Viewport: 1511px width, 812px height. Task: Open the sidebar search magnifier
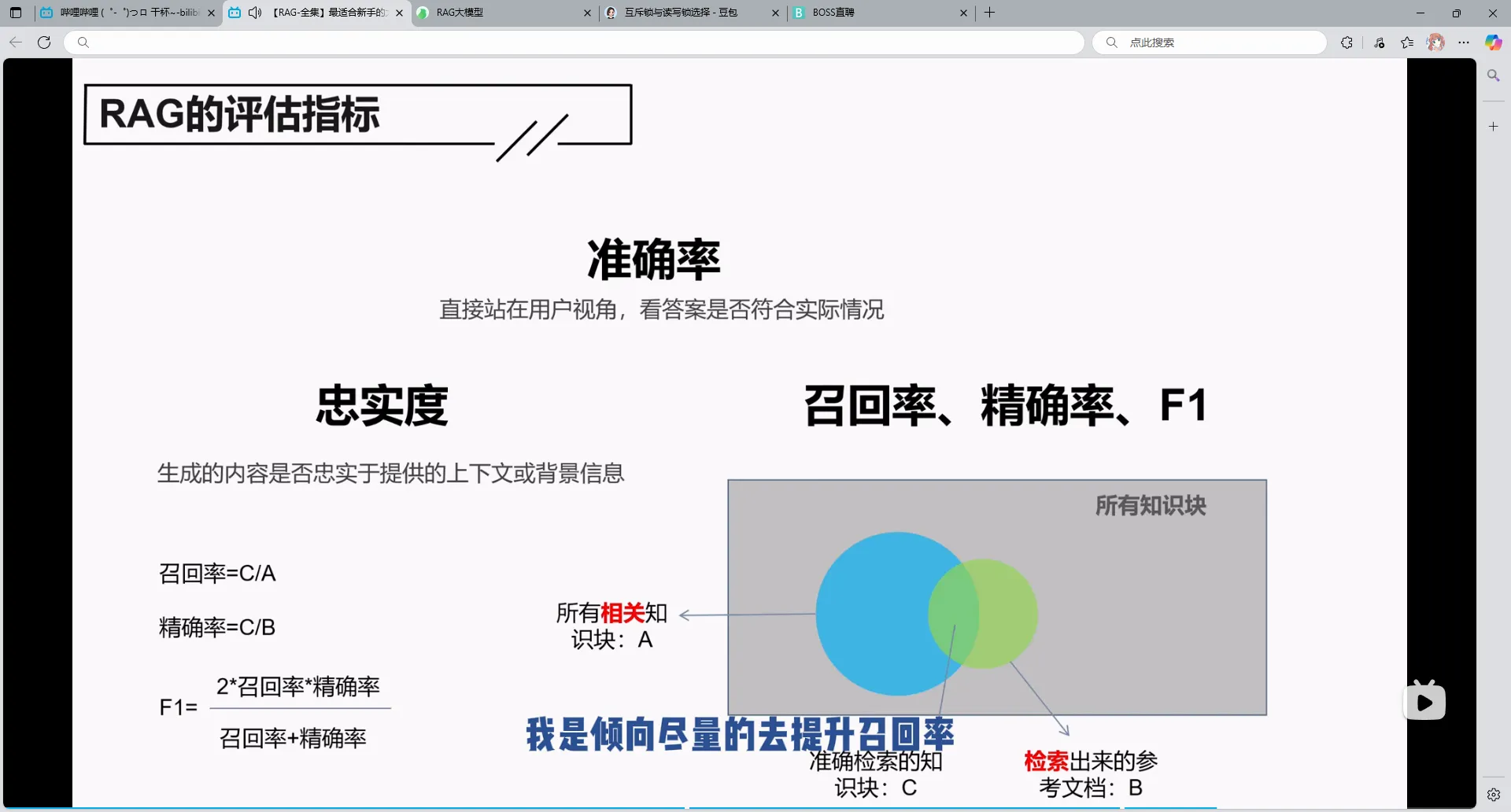click(x=1493, y=76)
